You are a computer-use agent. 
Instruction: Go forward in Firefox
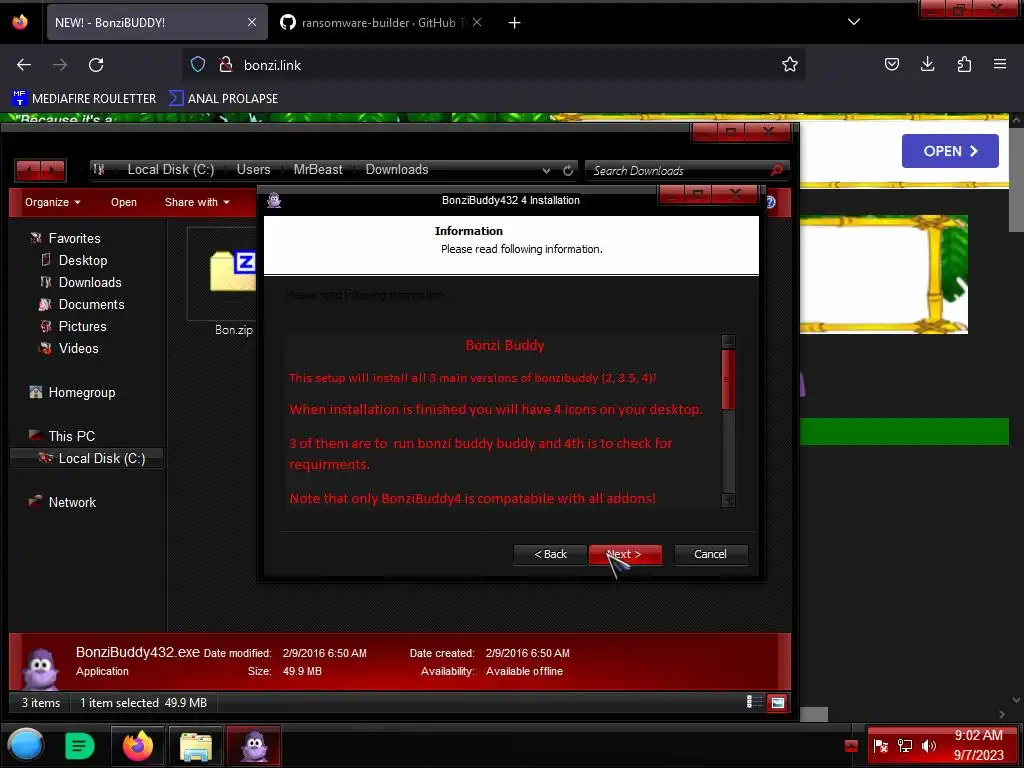(x=60, y=65)
